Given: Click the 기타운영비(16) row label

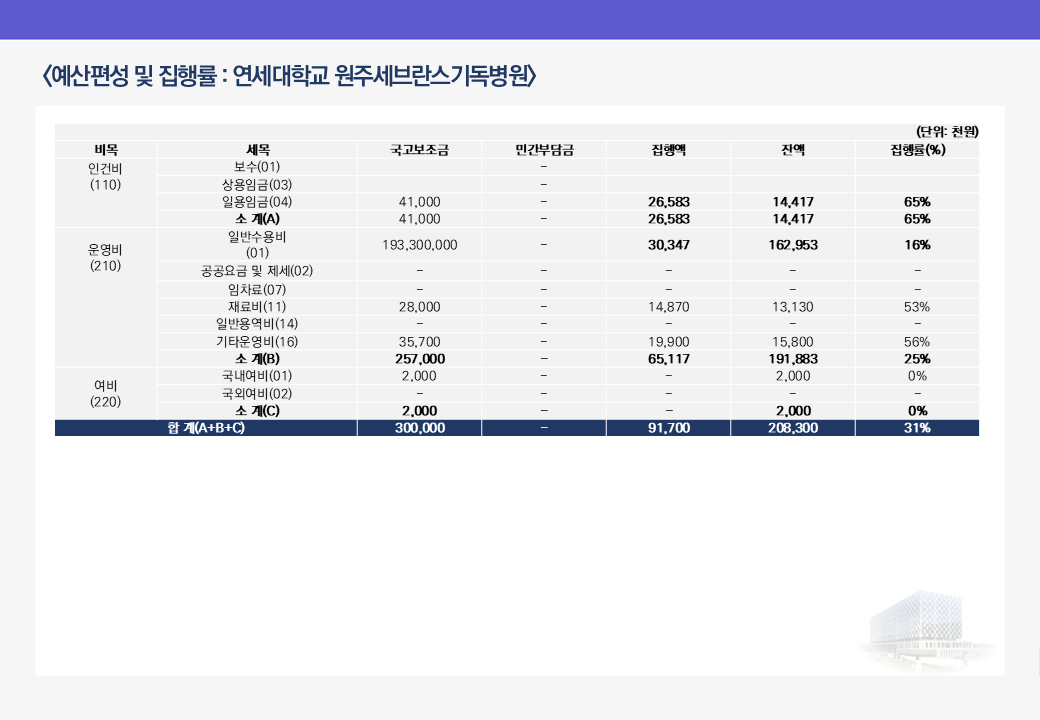Looking at the screenshot, I should [257, 342].
